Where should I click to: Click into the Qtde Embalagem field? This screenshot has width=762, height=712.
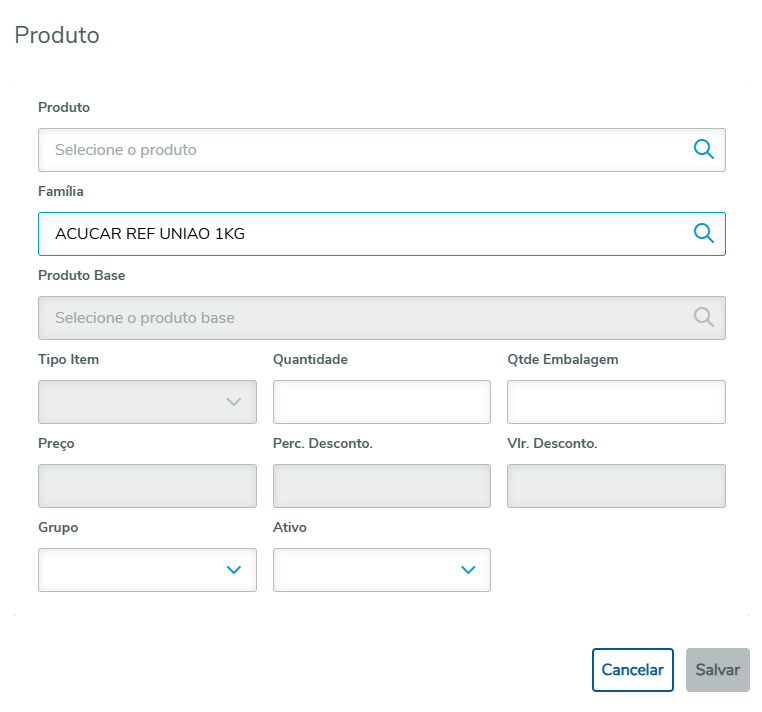[616, 402]
